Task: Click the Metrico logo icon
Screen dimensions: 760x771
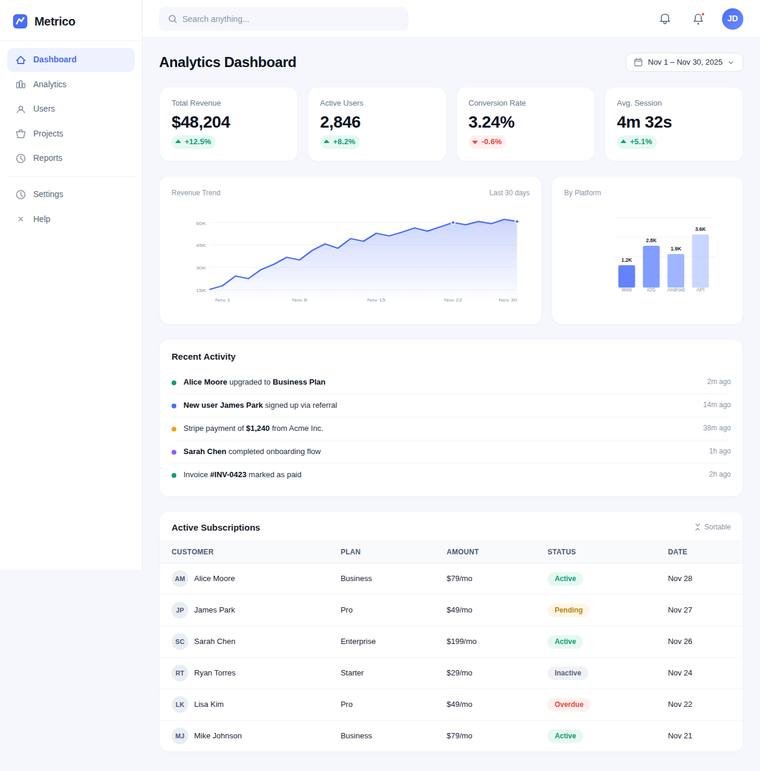Action: click(20, 21)
